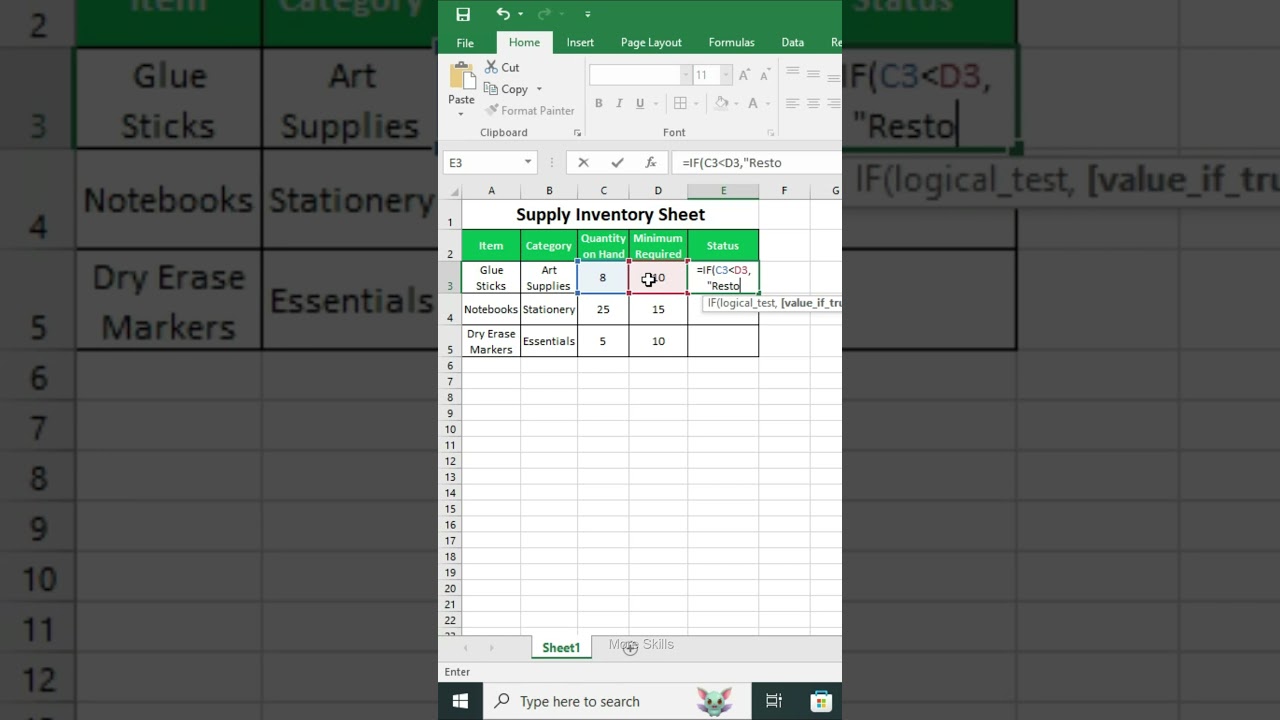Open the Underline style dropdown
The width and height of the screenshot is (1280, 720).
click(x=655, y=103)
